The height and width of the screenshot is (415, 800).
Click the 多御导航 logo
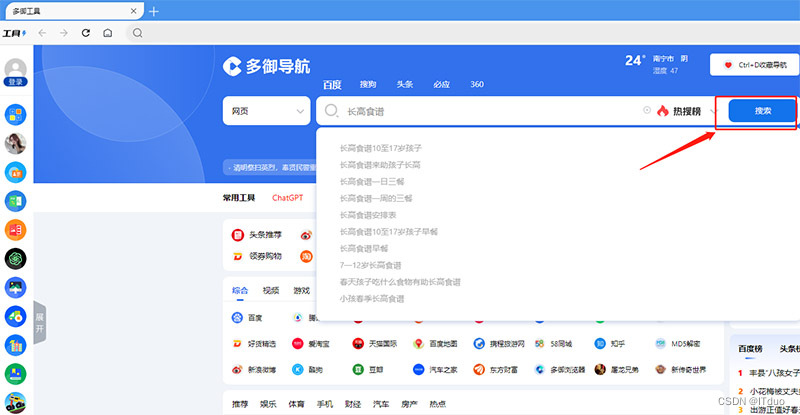266,66
